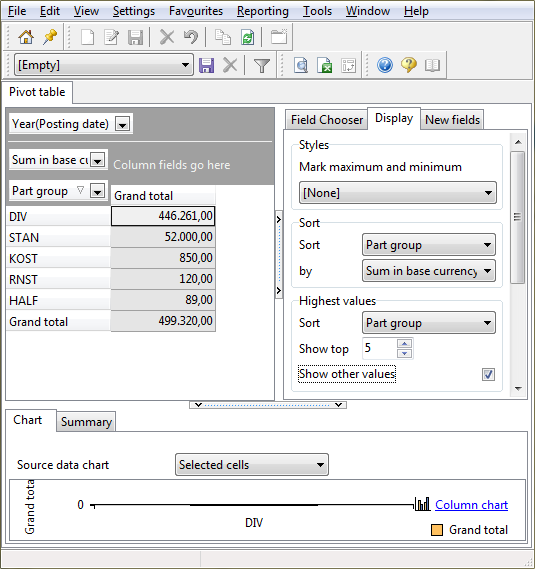
Task: Switch to the Summary tab
Action: (x=86, y=422)
